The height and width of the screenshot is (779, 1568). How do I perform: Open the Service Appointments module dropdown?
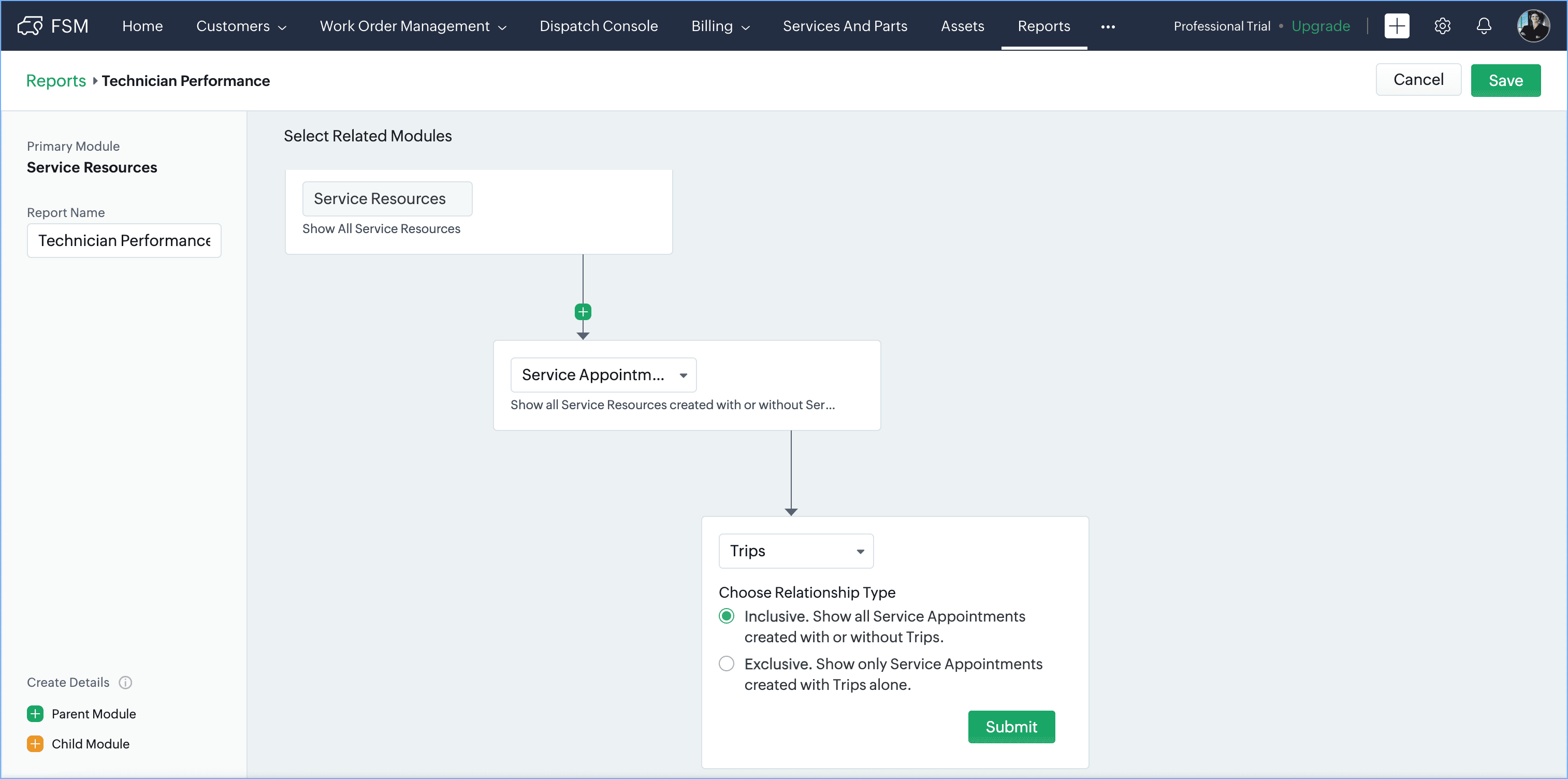603,374
